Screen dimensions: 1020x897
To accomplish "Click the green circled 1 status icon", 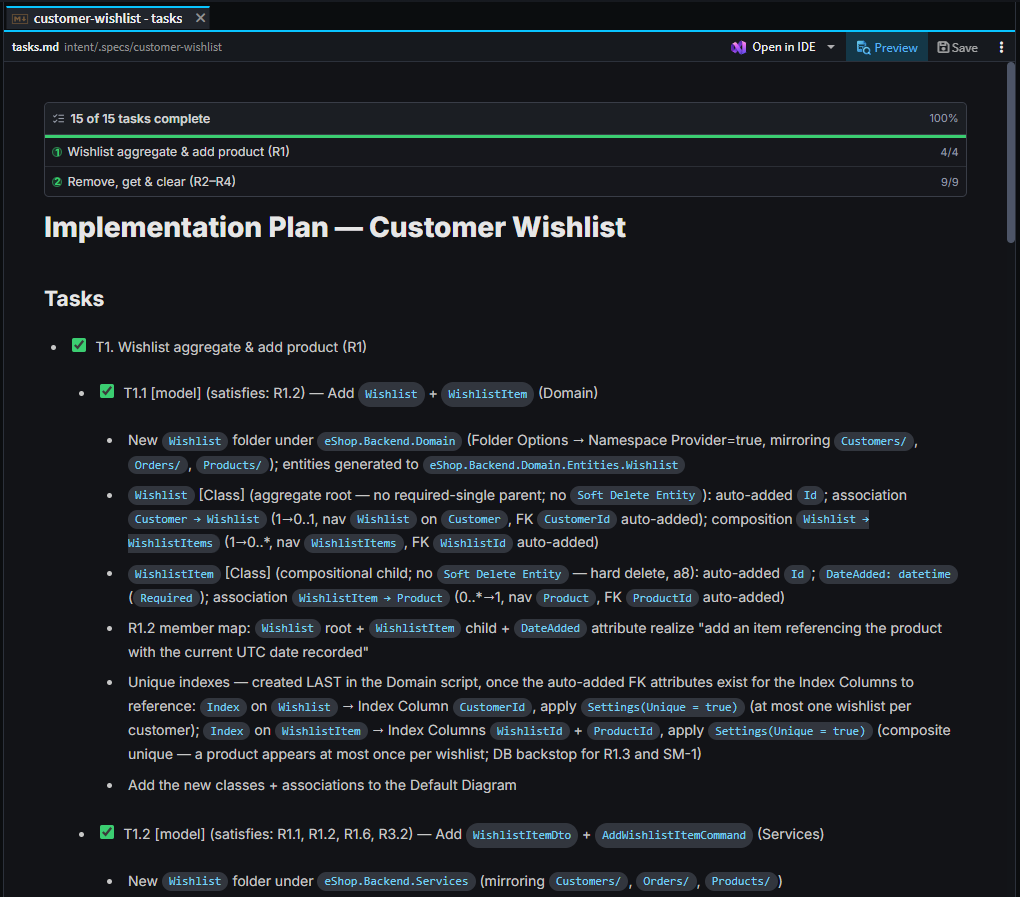I will pyautogui.click(x=57, y=152).
